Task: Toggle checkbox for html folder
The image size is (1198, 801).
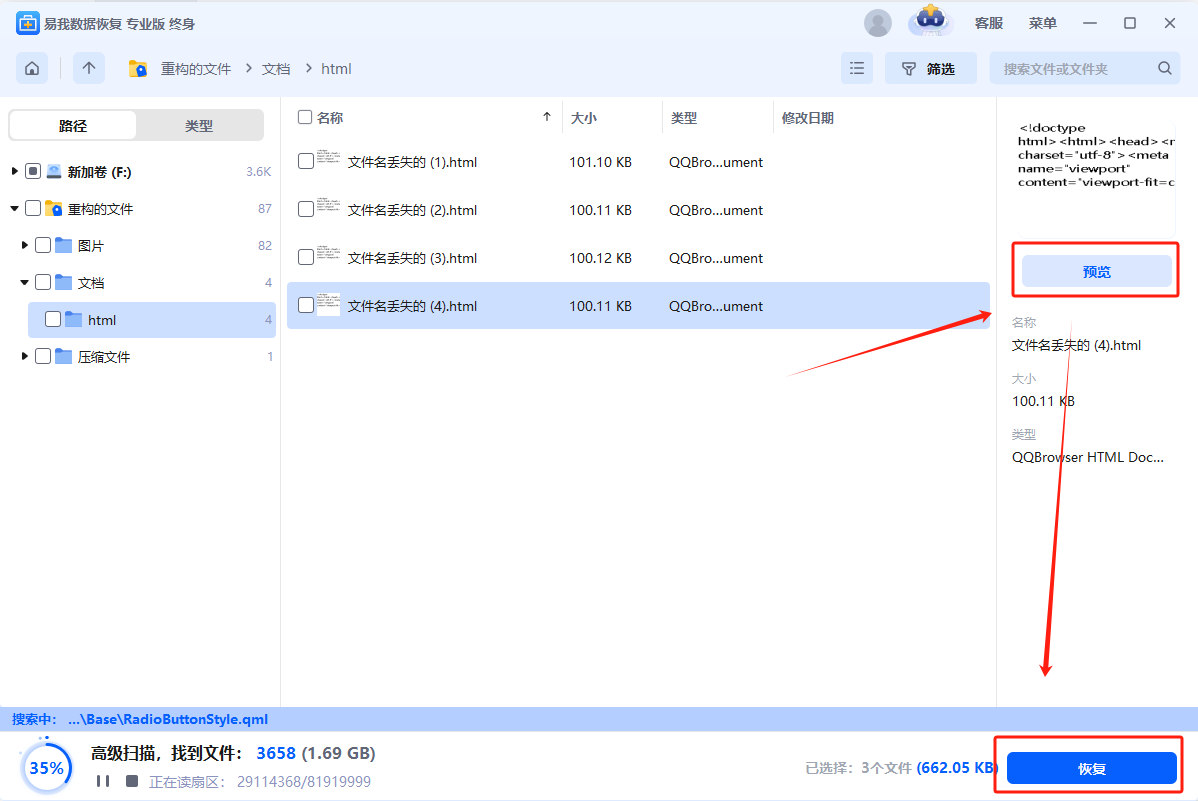Action: coord(53,319)
